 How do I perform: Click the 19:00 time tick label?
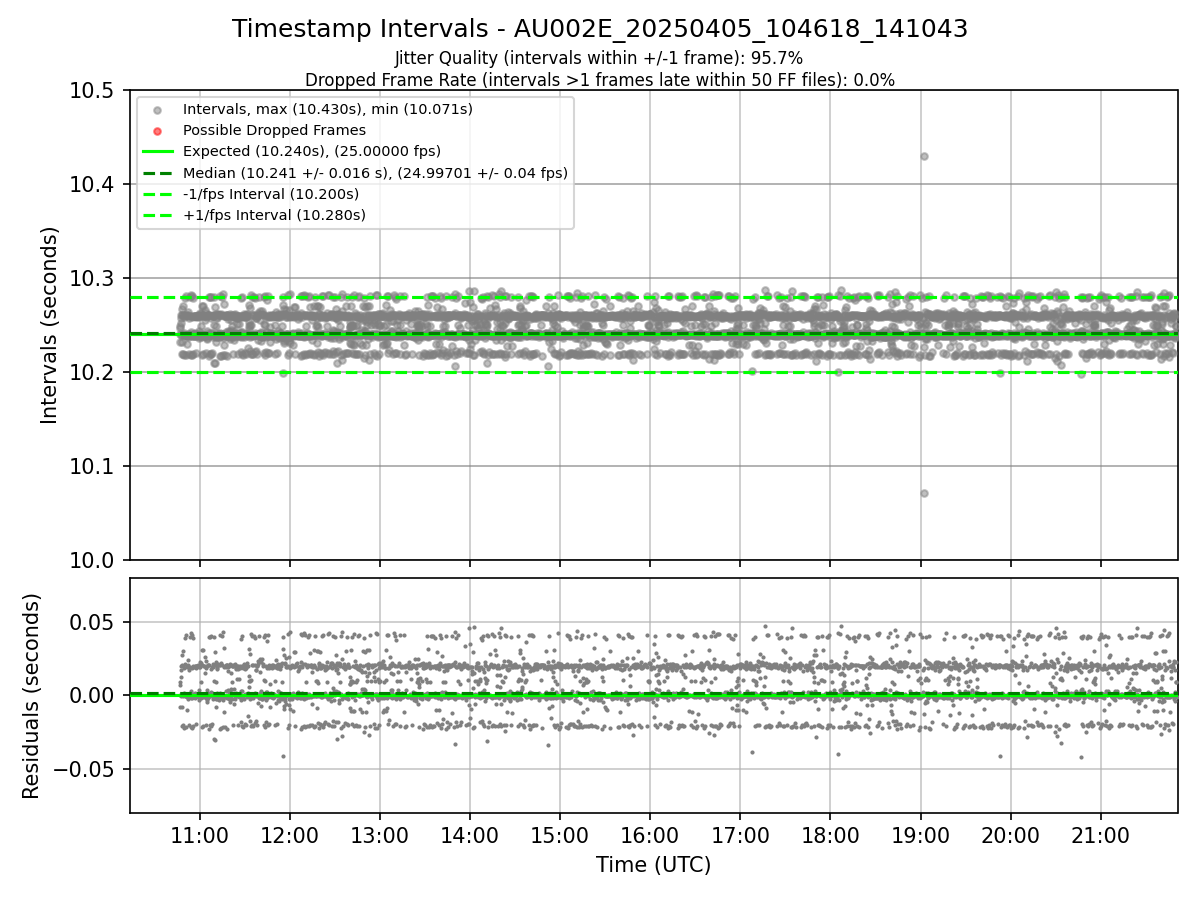[x=920, y=835]
